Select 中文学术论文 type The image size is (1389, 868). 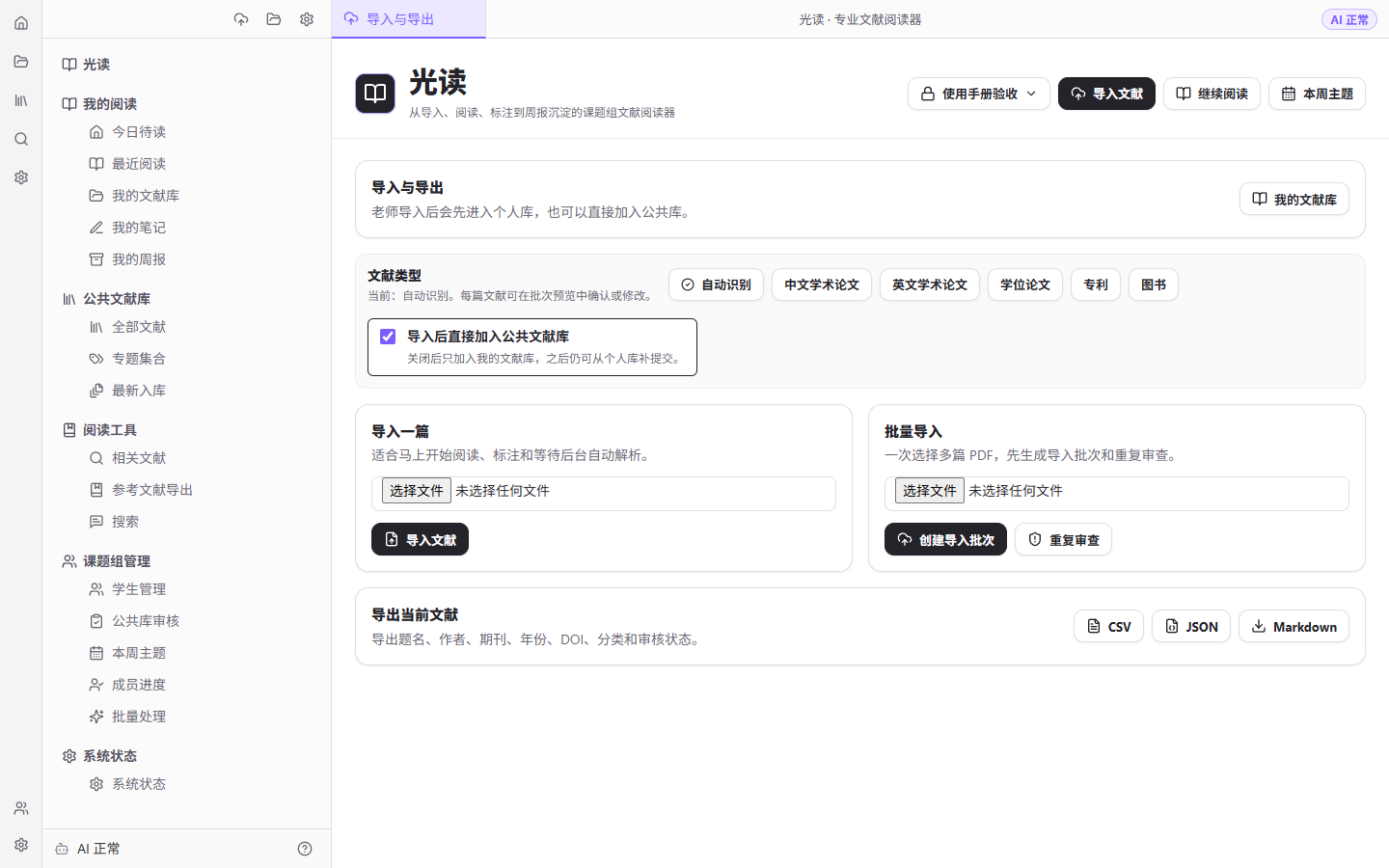click(822, 285)
